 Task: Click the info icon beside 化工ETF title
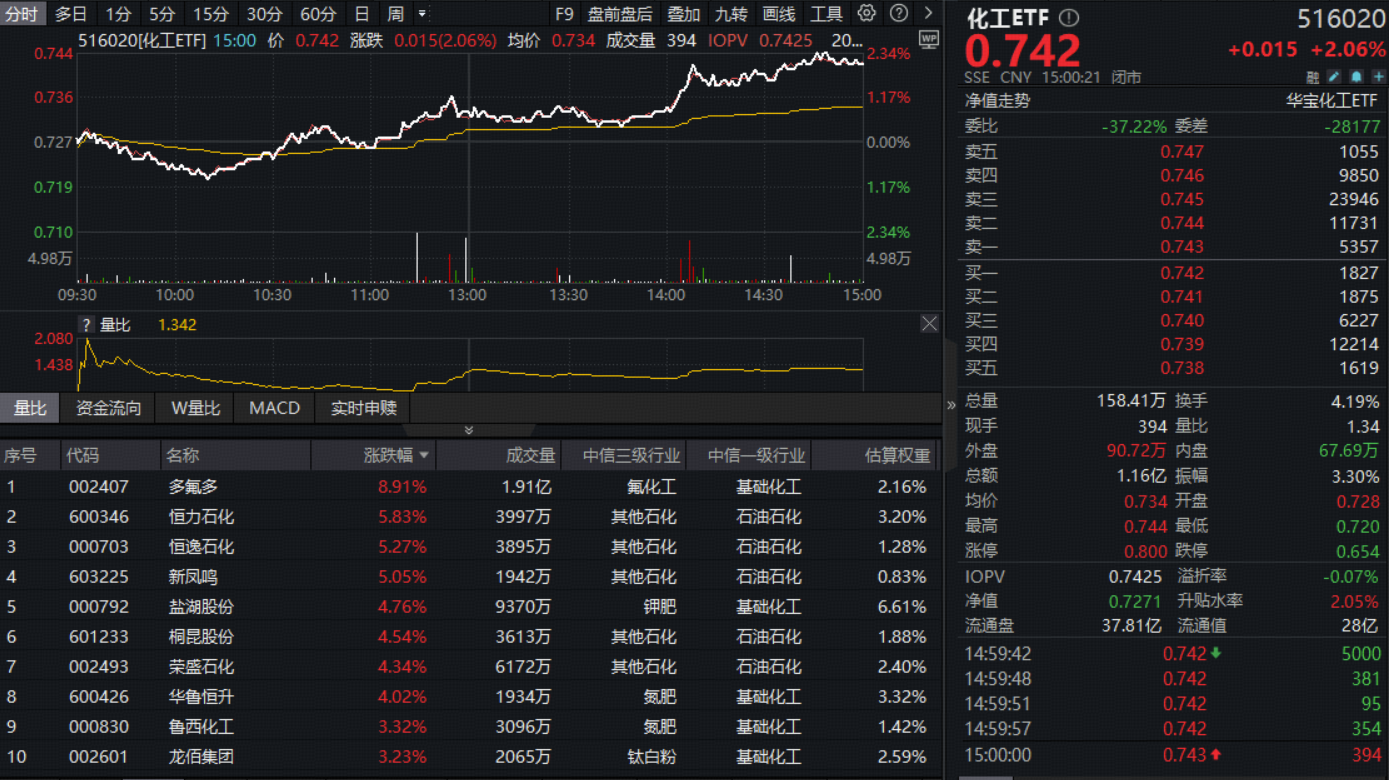(x=1069, y=18)
